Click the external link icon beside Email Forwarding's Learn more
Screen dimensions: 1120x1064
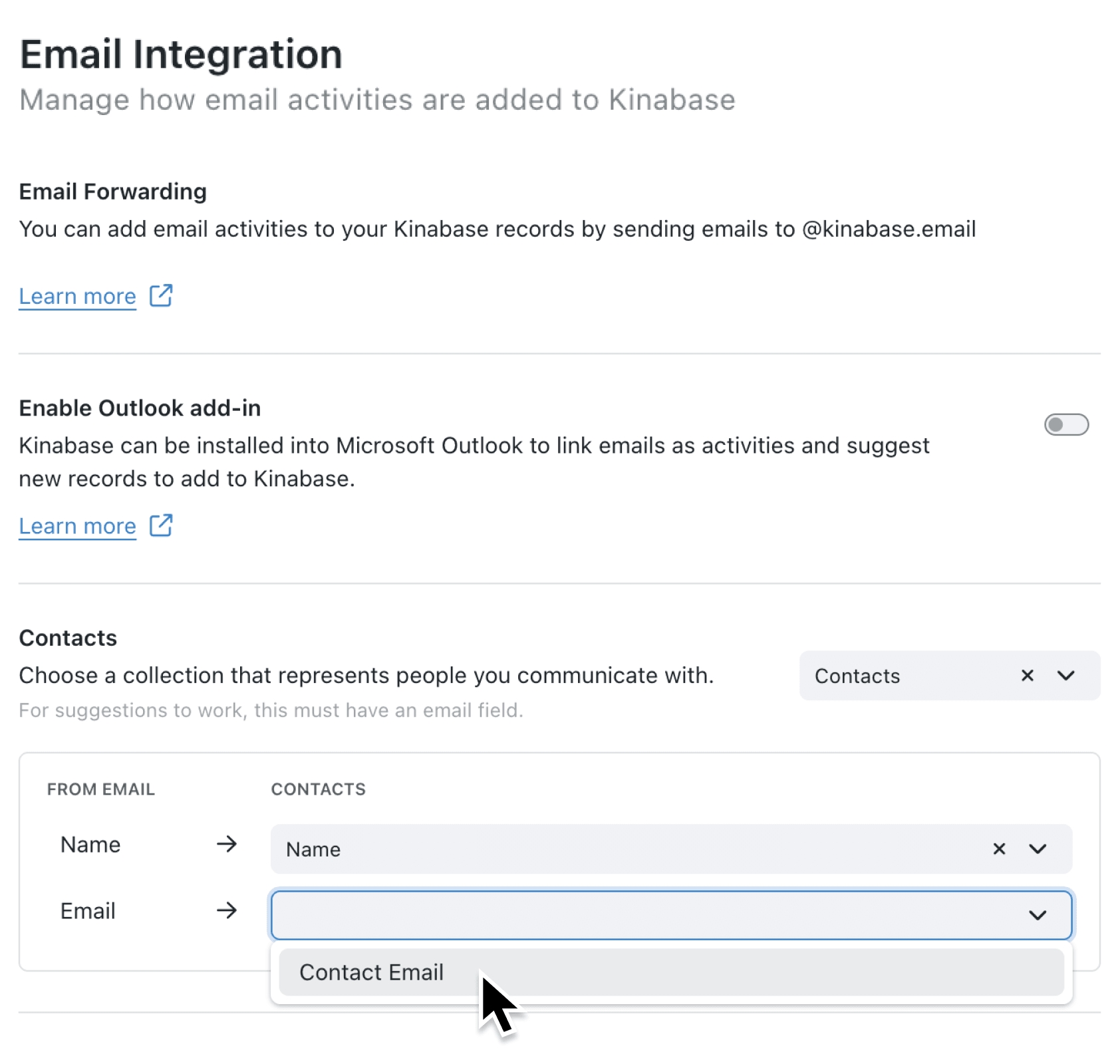(x=161, y=296)
